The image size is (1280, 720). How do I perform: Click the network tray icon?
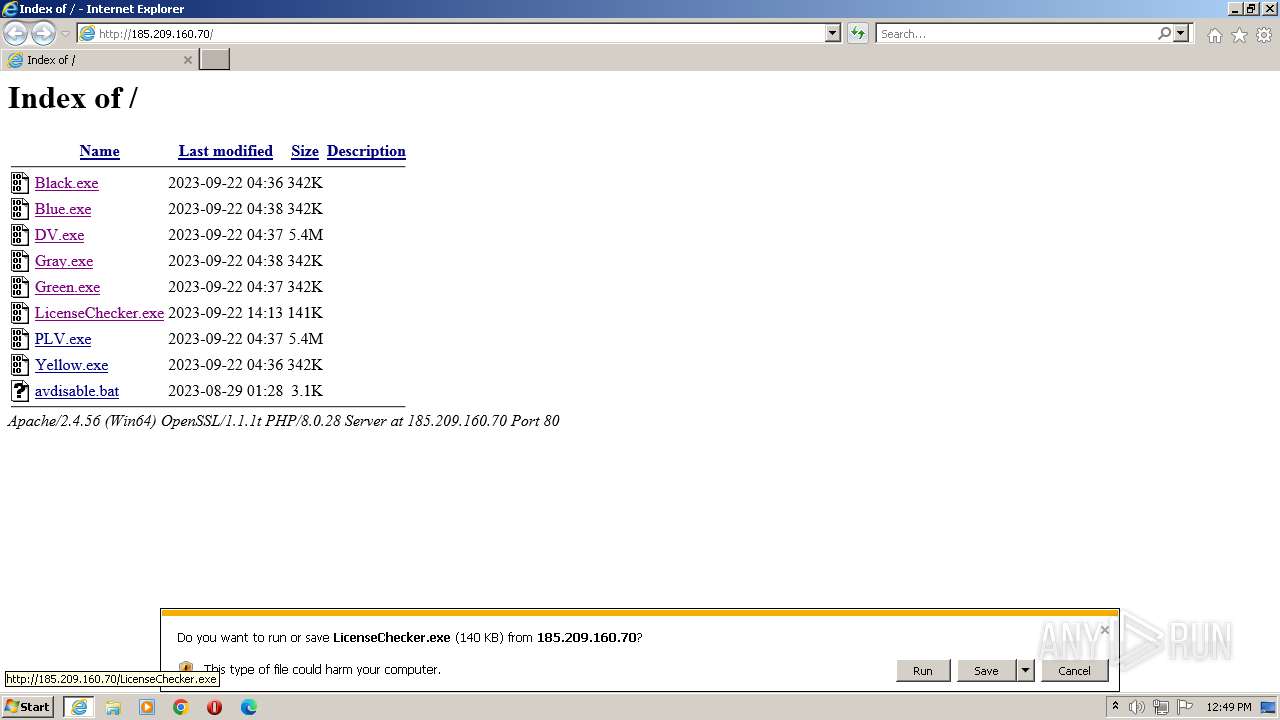click(x=1161, y=707)
